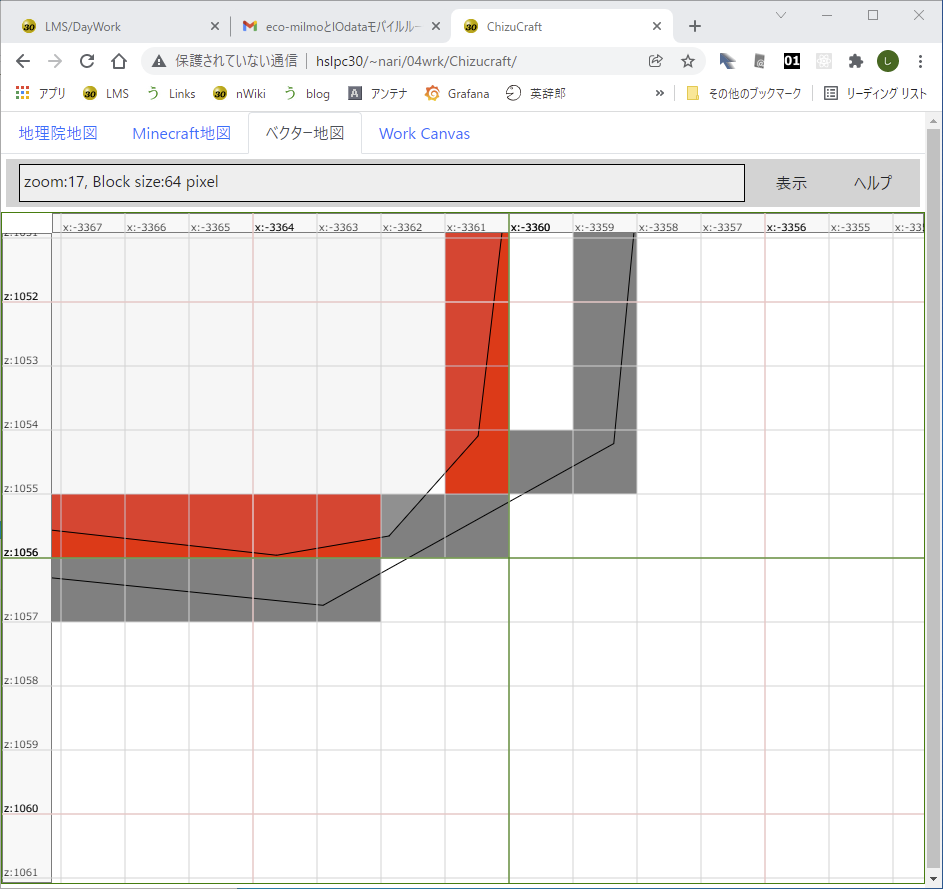
Task: Click the zoom and block size text field
Action: pyautogui.click(x=382, y=183)
